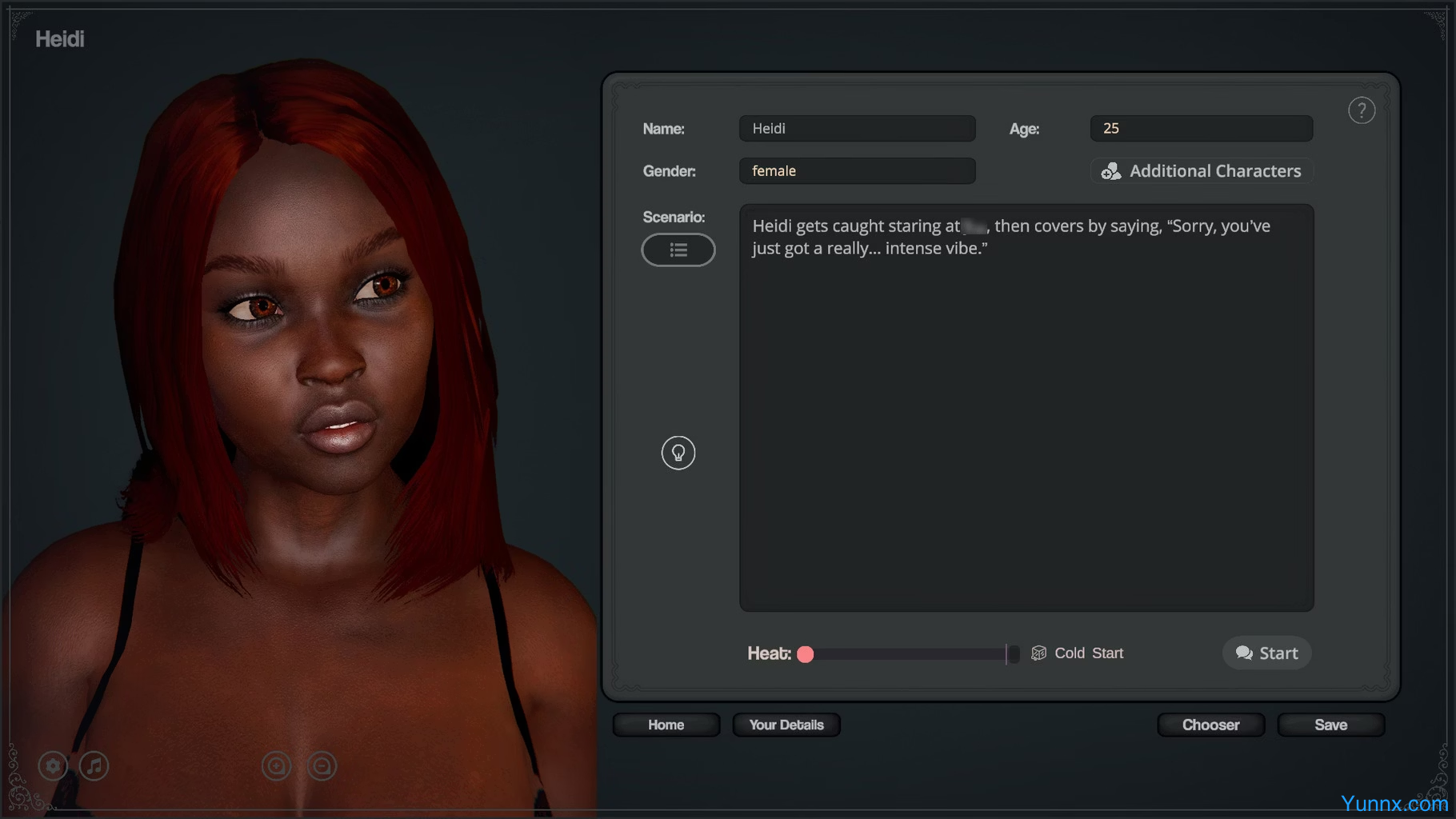Save the character

coord(1330,725)
